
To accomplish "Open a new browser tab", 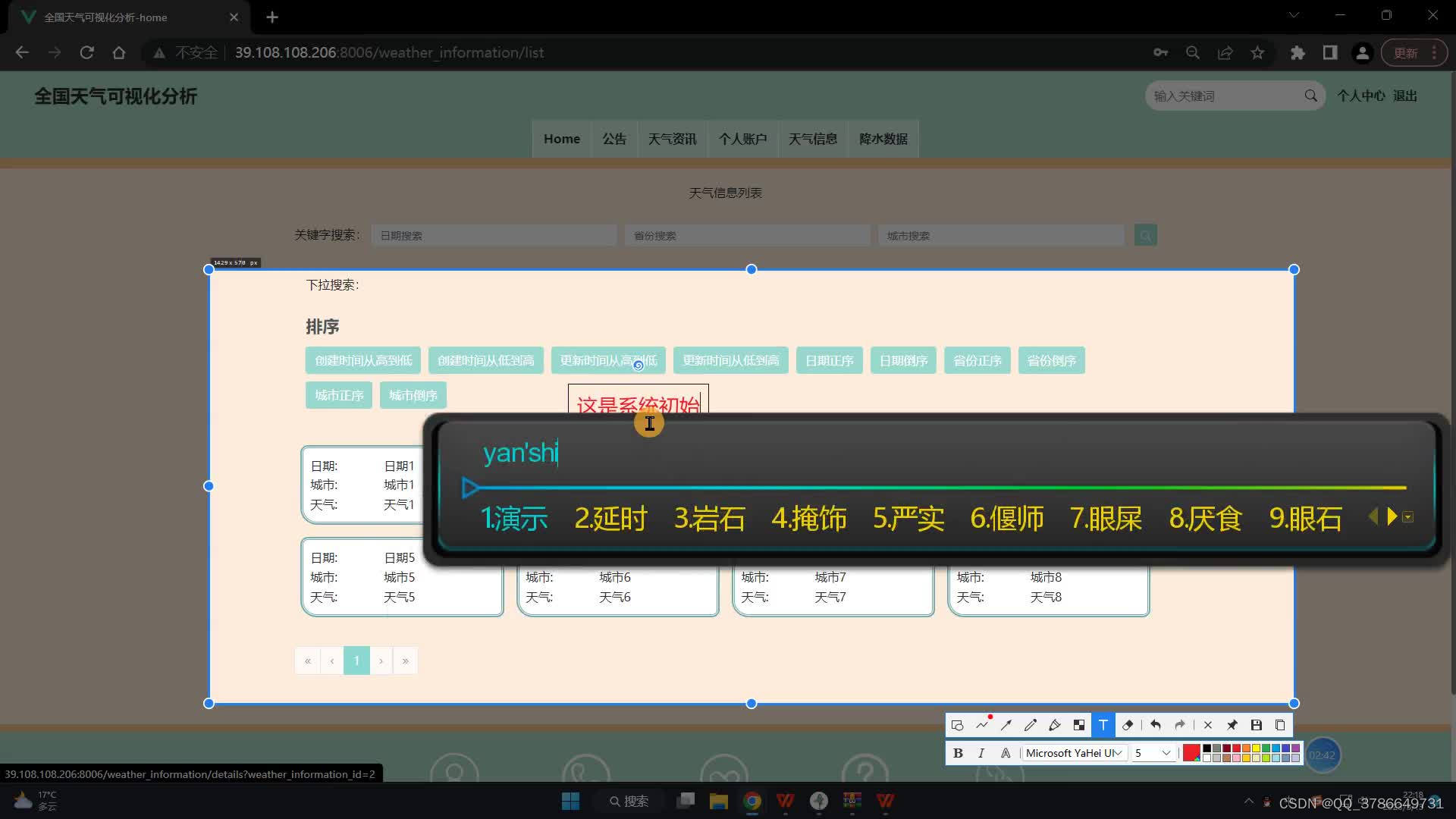I will pos(272,17).
